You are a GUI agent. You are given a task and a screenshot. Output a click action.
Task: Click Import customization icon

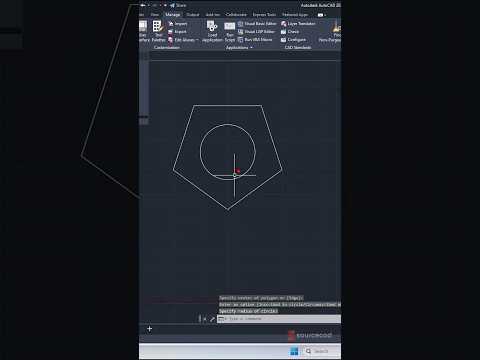[171, 24]
